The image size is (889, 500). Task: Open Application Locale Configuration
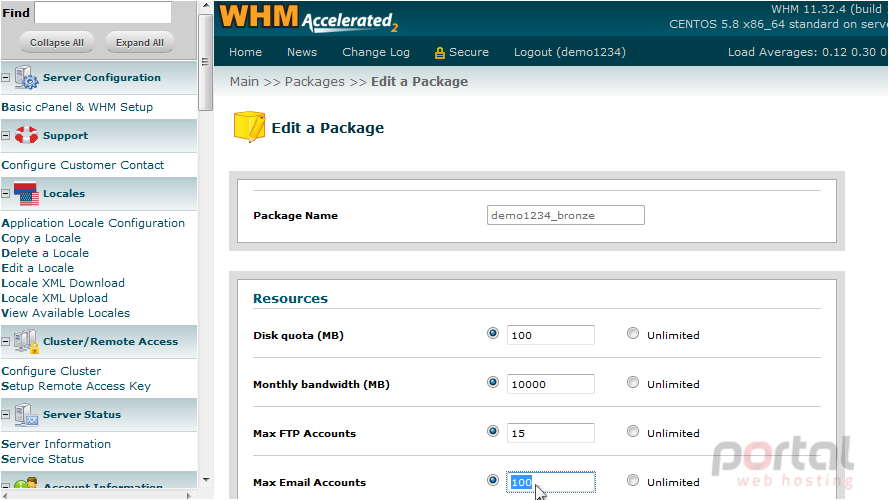point(93,223)
